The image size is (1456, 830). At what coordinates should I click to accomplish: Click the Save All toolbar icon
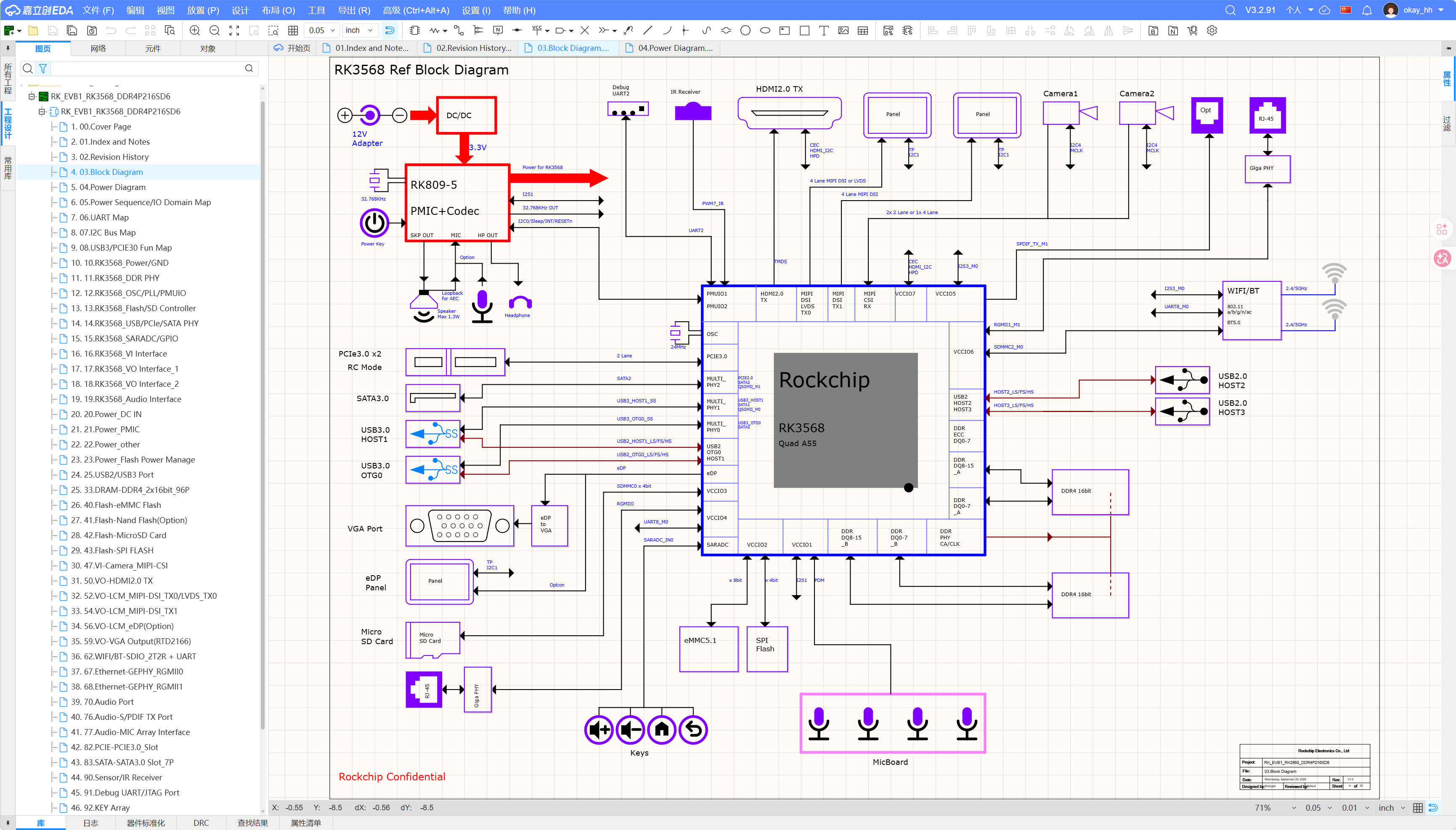tap(72, 31)
